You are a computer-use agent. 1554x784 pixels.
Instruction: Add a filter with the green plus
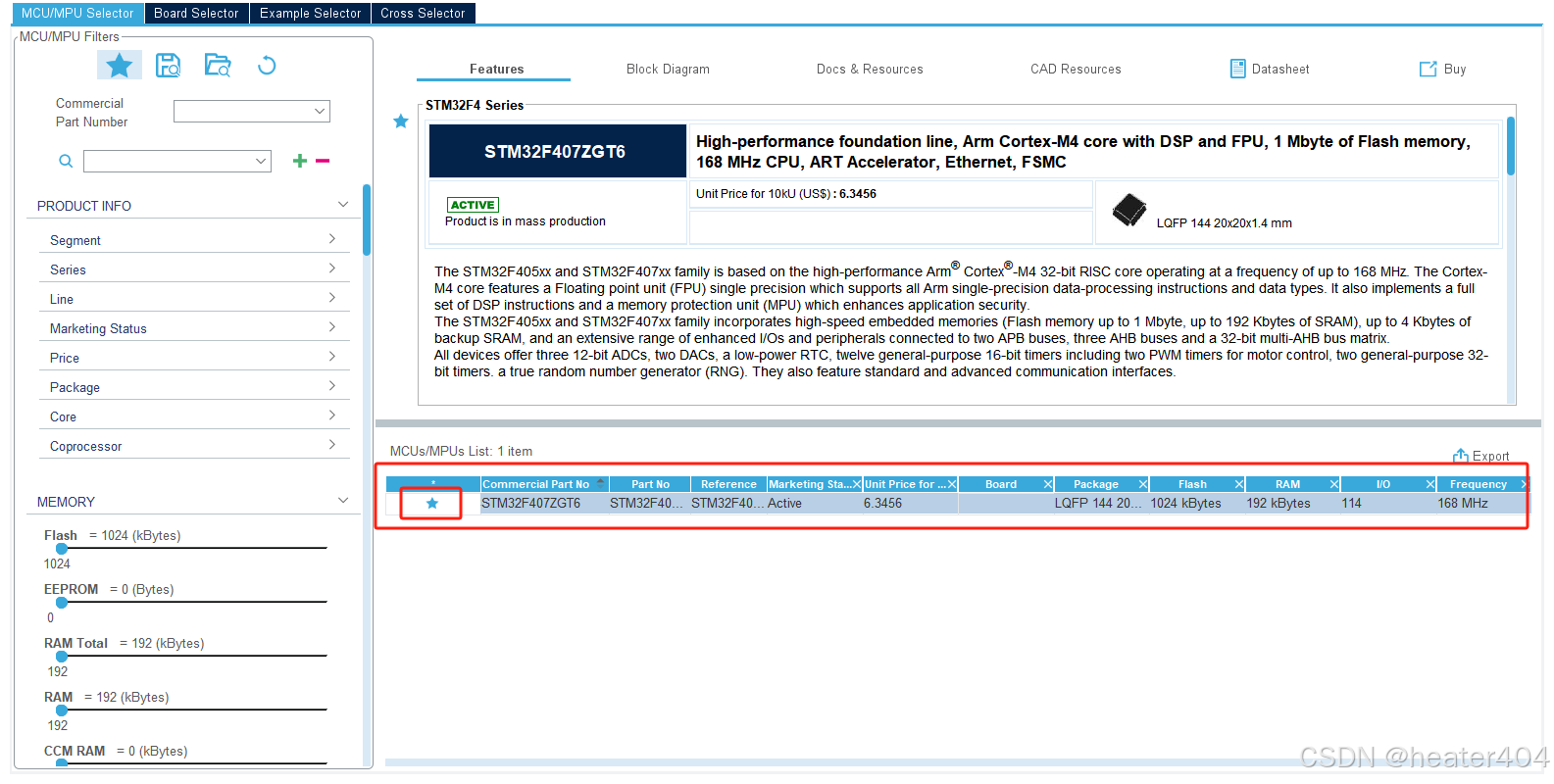300,161
